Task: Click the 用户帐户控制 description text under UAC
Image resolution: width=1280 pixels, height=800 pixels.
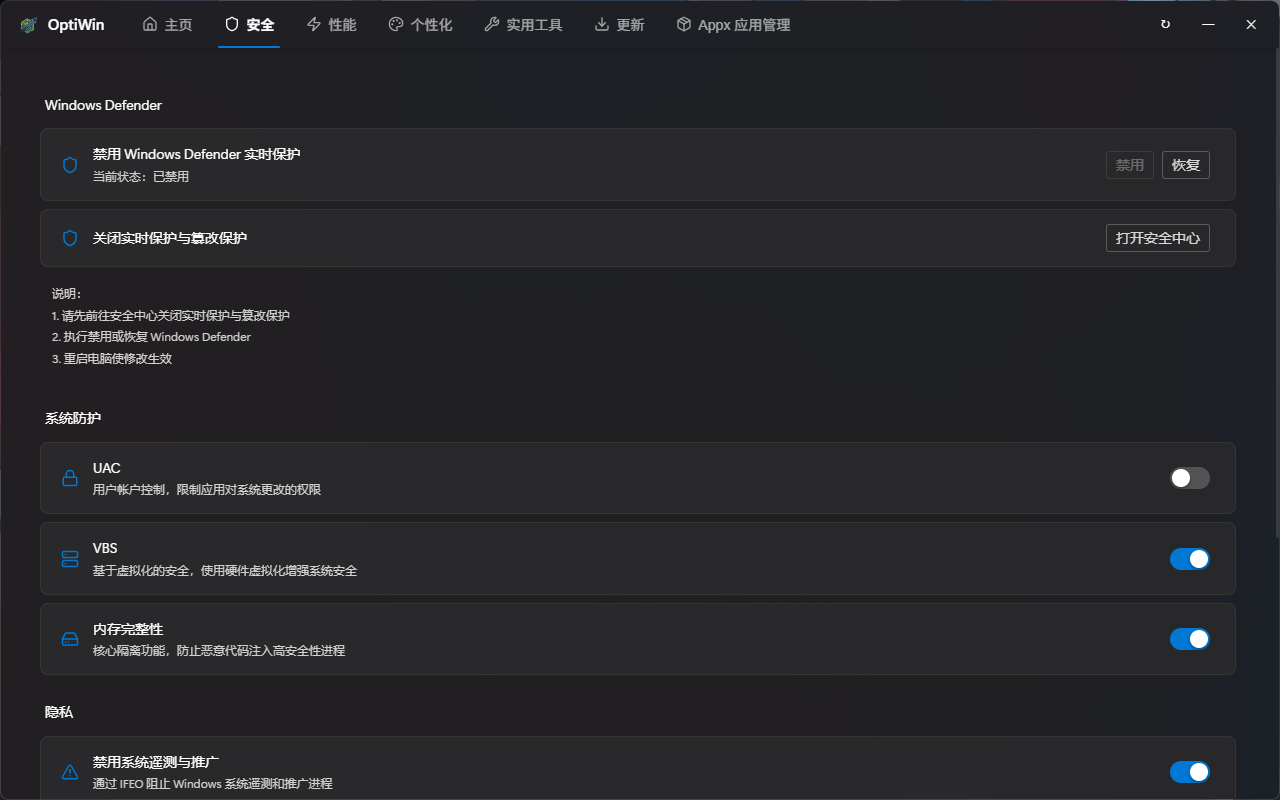Action: pyautogui.click(x=207, y=490)
